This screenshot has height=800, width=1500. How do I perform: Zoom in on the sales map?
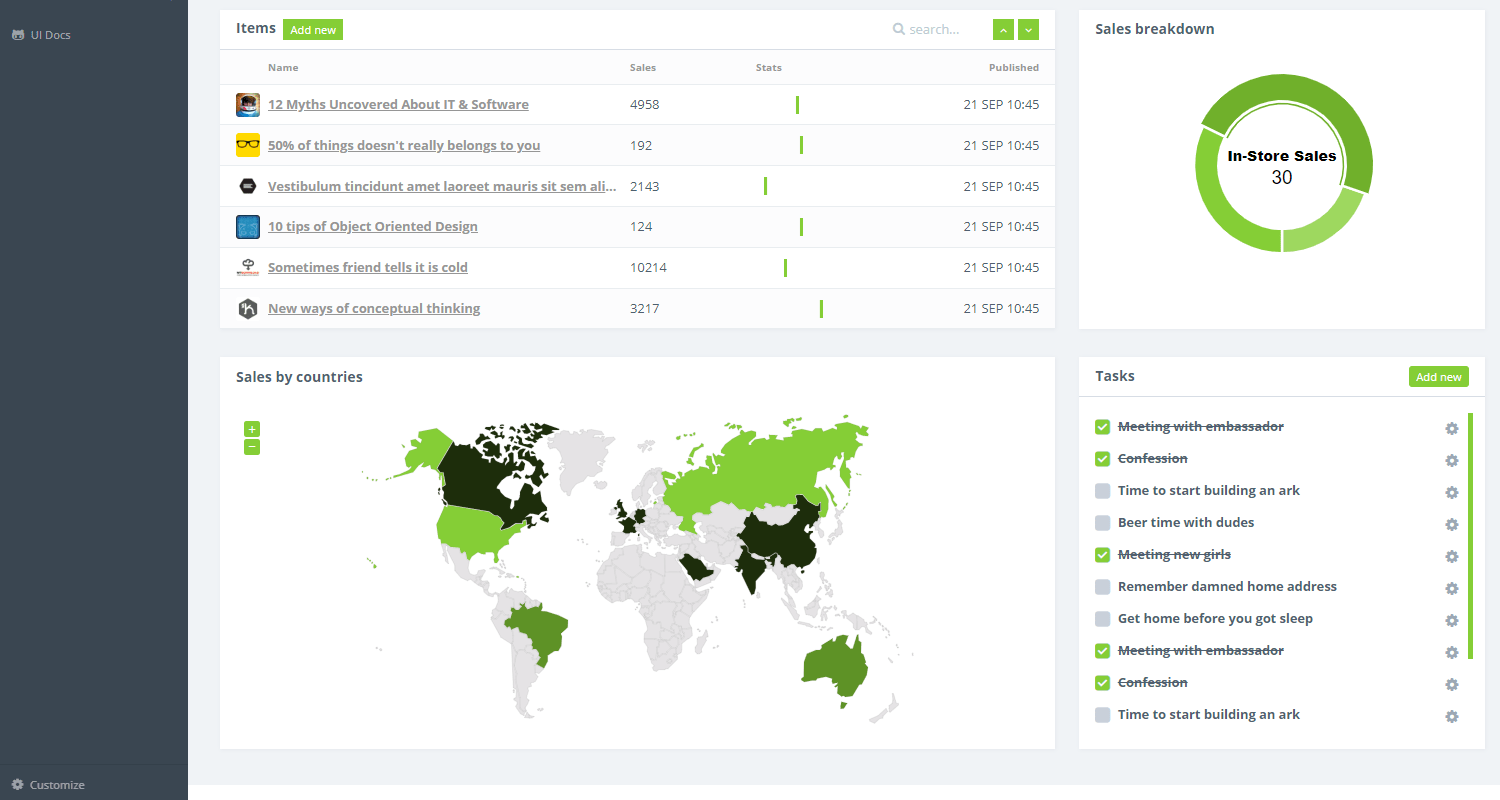click(251, 428)
